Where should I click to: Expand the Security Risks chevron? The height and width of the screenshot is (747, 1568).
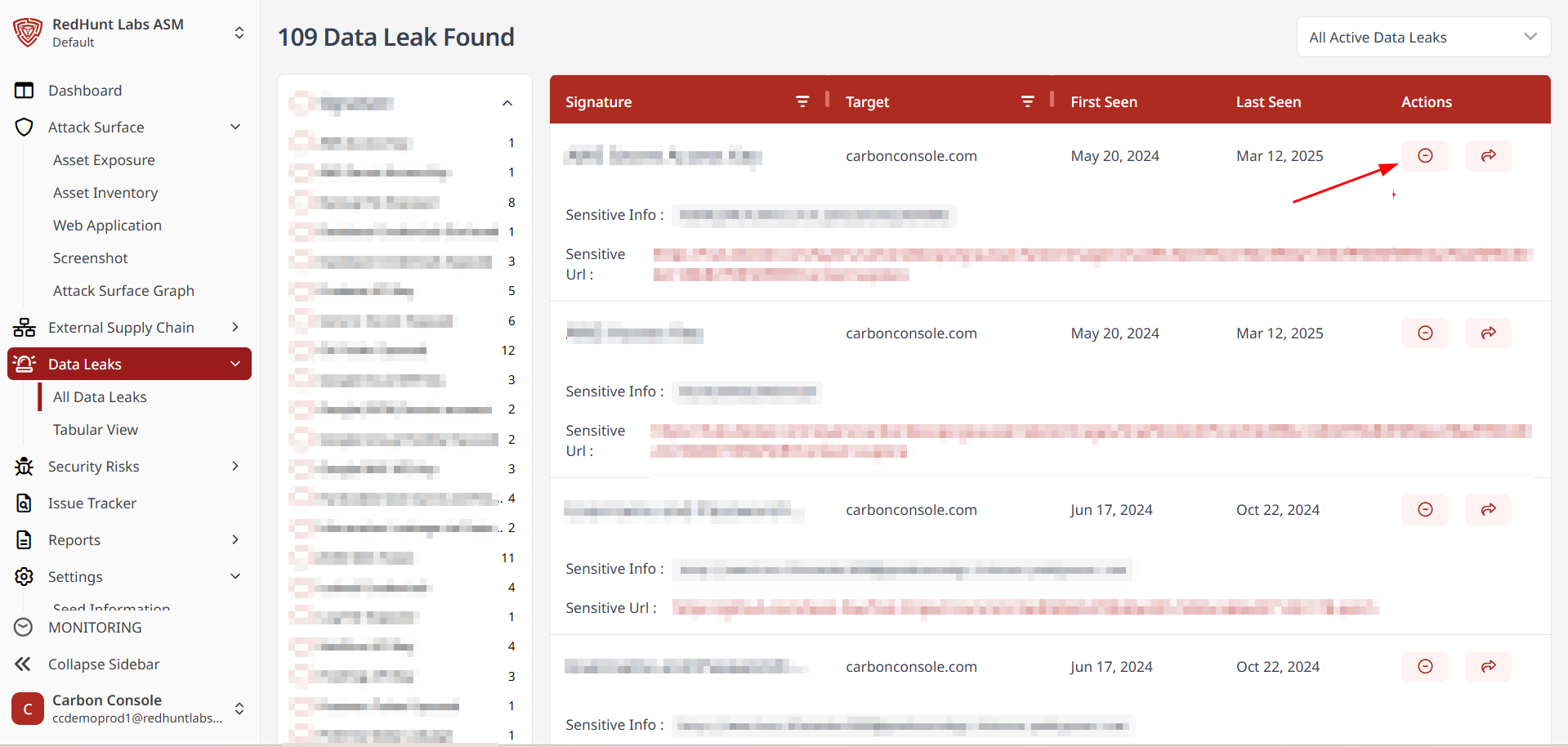pos(235,466)
